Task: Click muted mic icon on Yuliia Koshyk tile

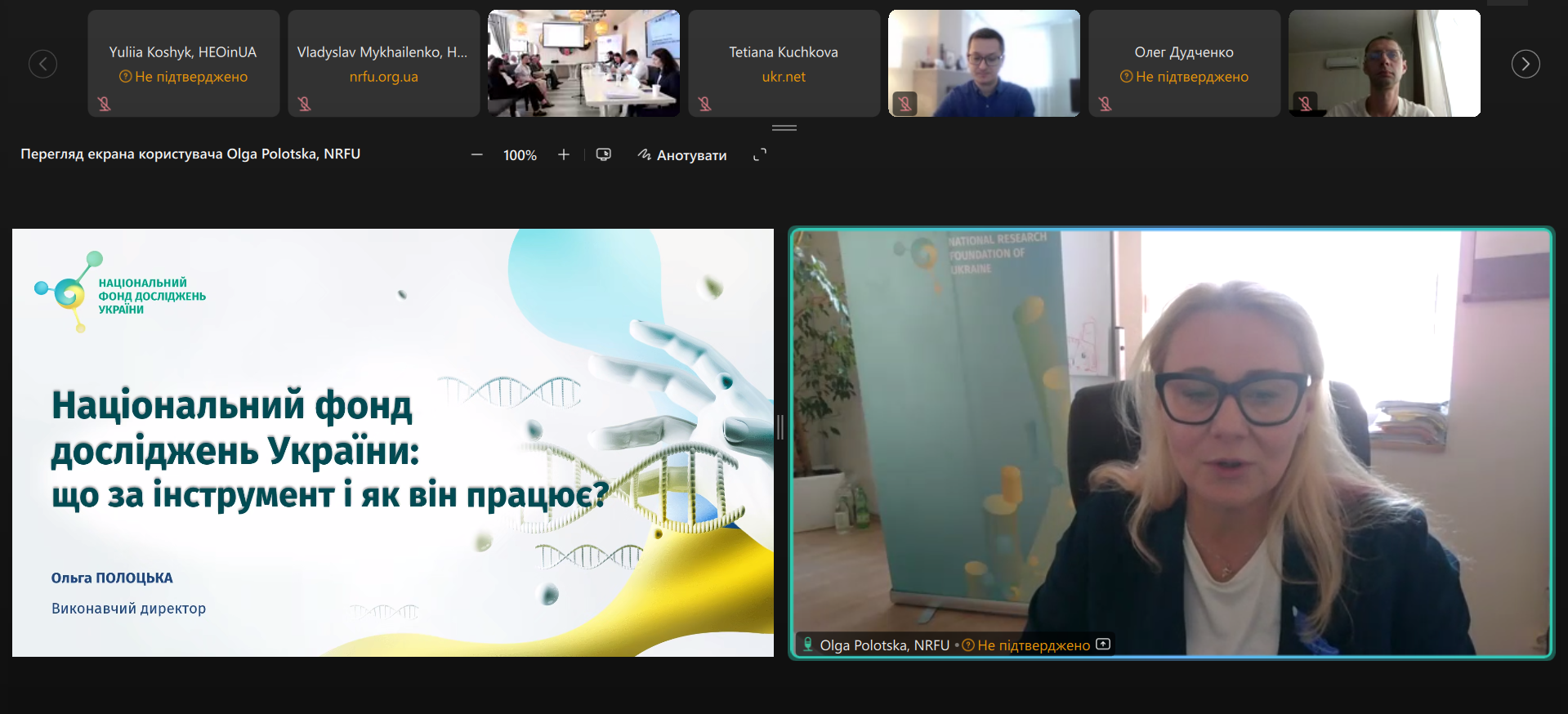Action: pyautogui.click(x=105, y=104)
